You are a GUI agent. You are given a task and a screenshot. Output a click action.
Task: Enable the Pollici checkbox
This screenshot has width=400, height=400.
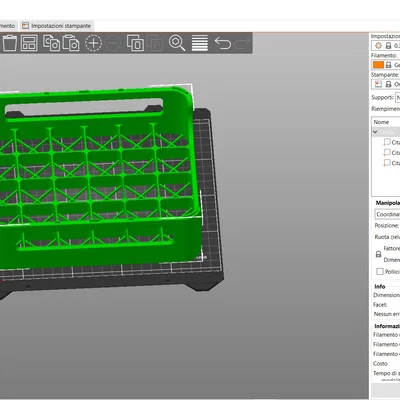(x=380, y=272)
